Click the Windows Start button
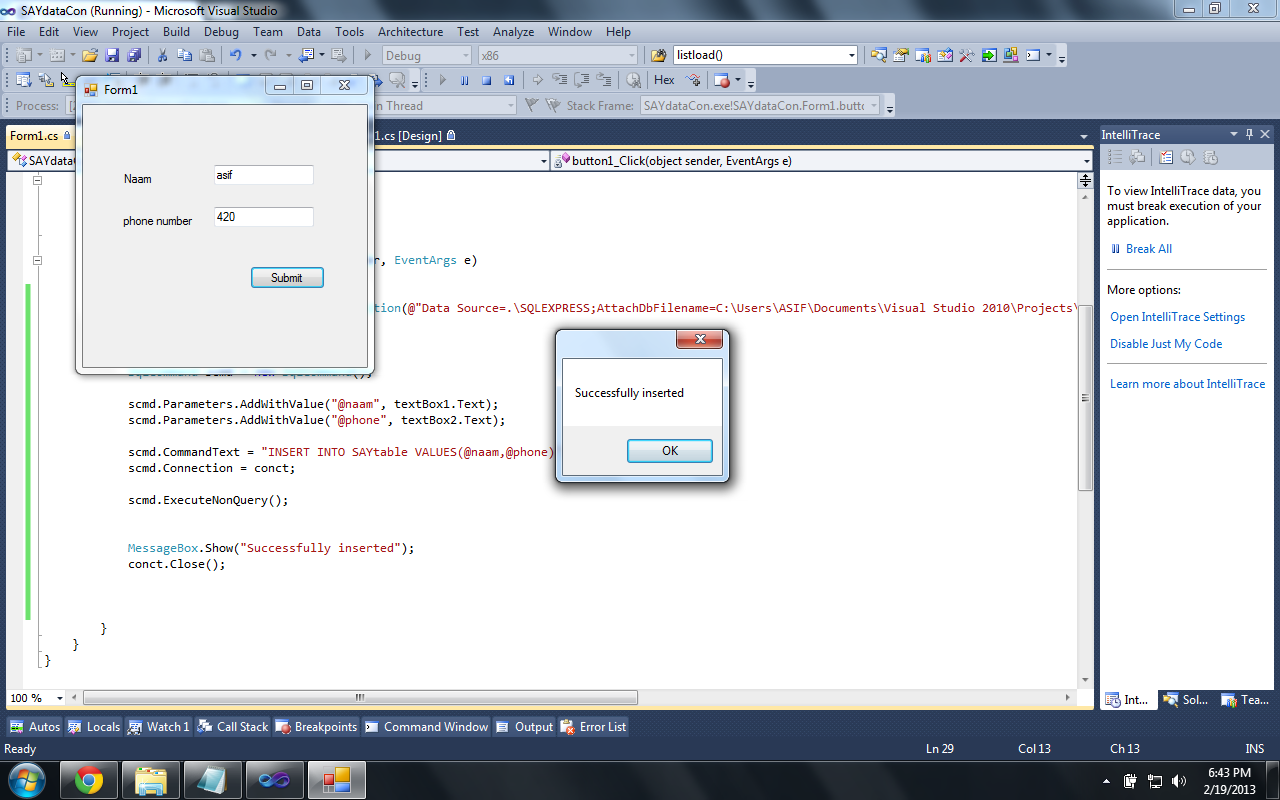This screenshot has width=1280, height=800. [x=27, y=779]
